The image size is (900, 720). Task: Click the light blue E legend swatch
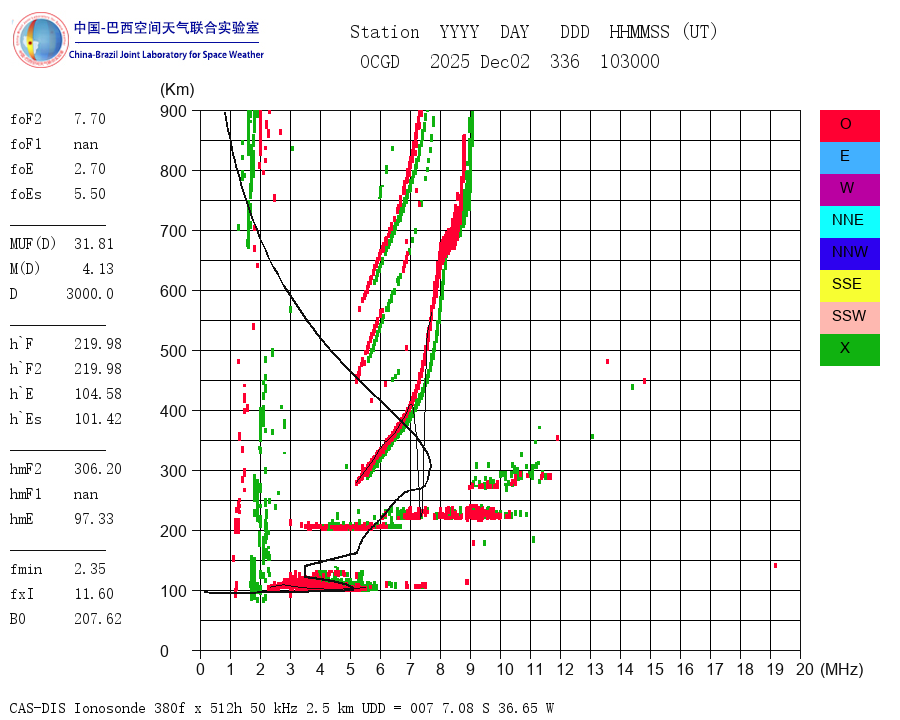(849, 158)
